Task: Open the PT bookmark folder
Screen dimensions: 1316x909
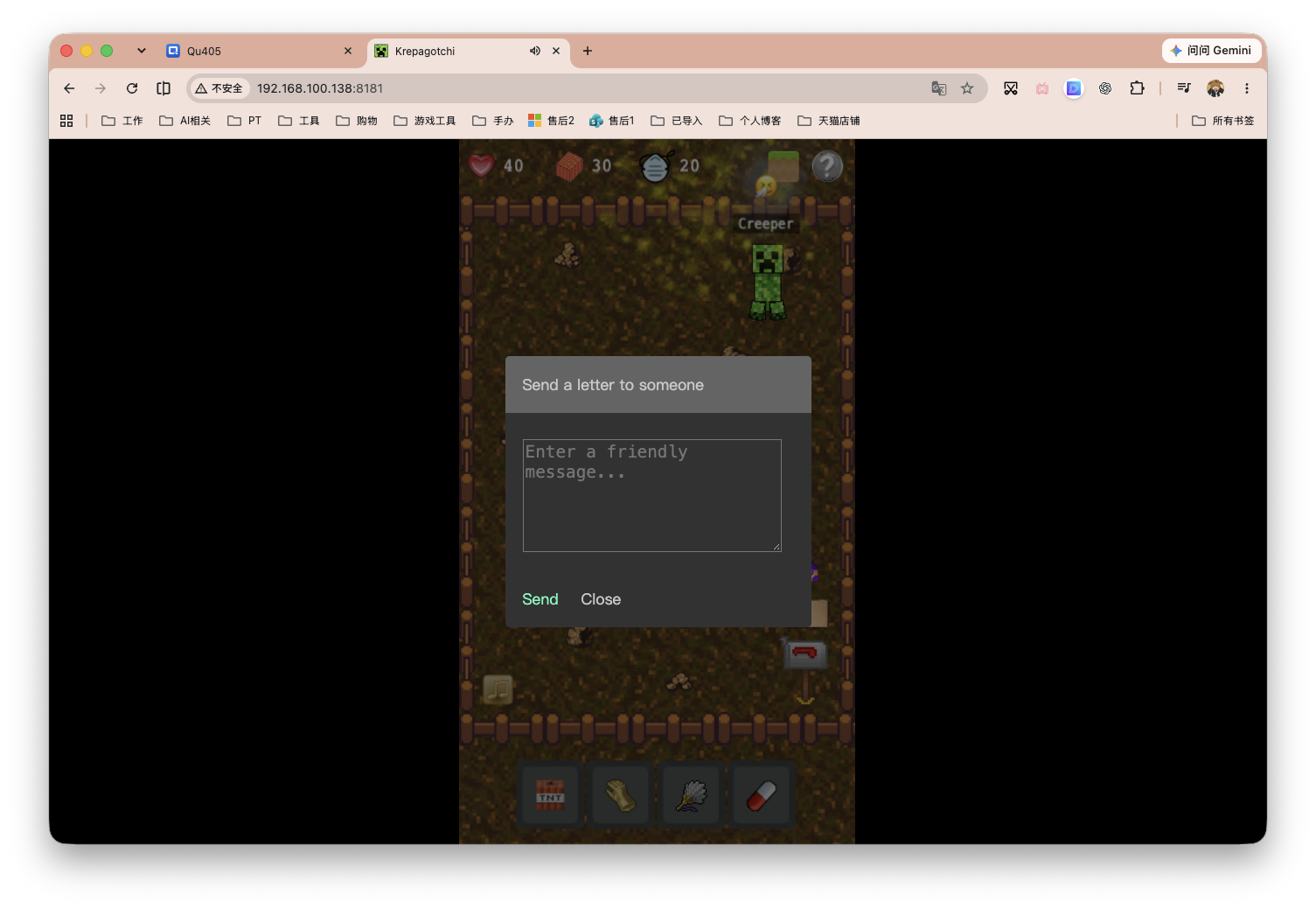Action: [245, 121]
